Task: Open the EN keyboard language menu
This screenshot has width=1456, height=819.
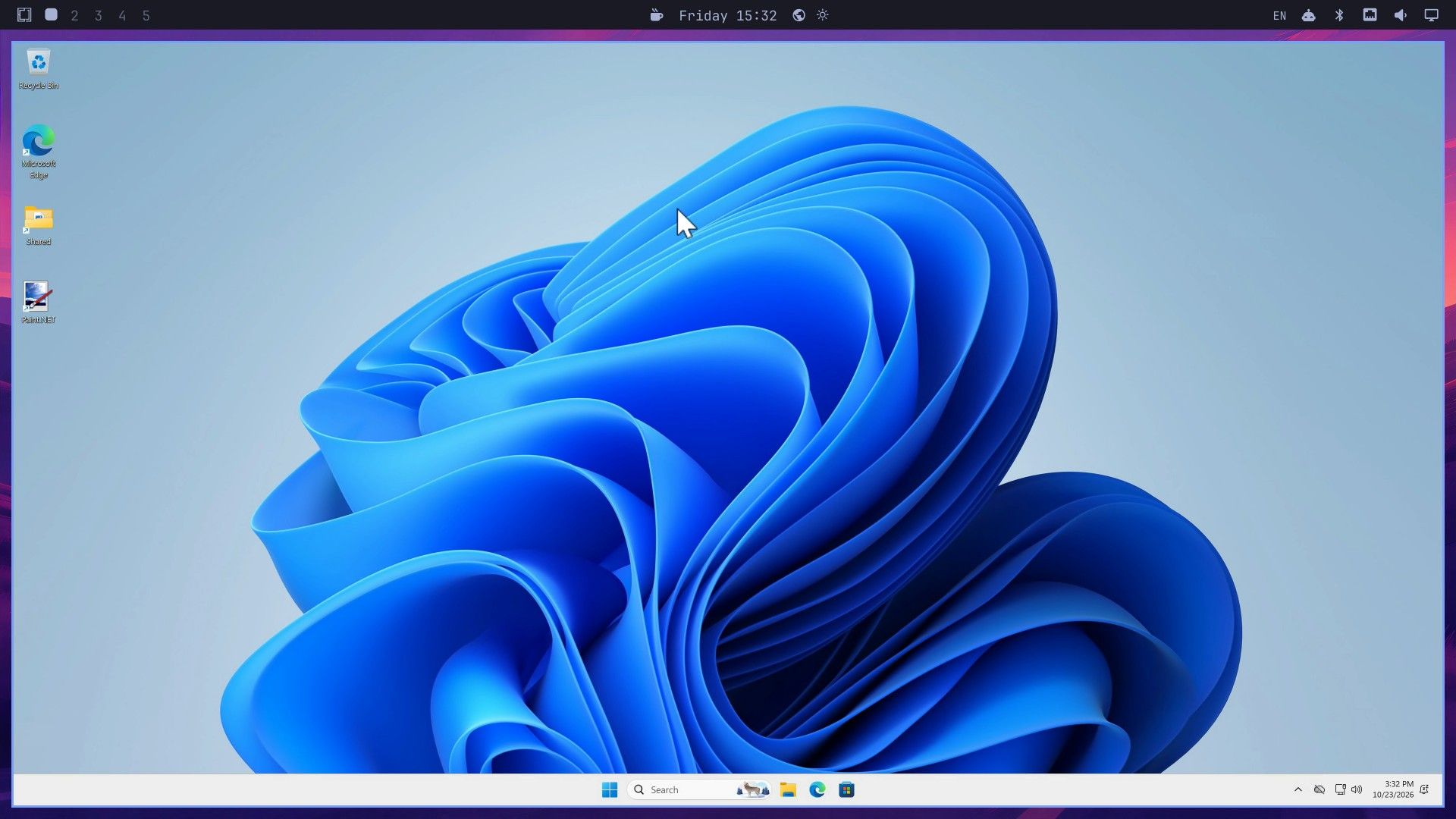Action: (x=1279, y=15)
